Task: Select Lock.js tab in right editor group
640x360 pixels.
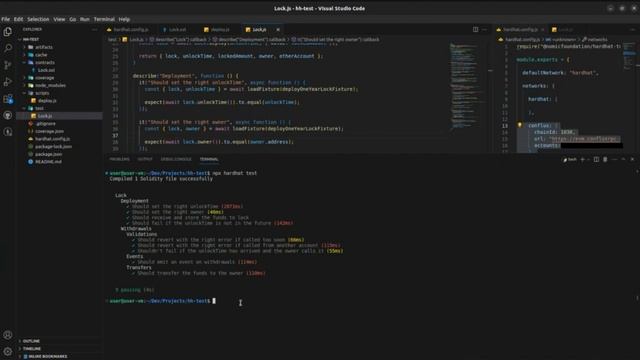Action: tap(565, 29)
